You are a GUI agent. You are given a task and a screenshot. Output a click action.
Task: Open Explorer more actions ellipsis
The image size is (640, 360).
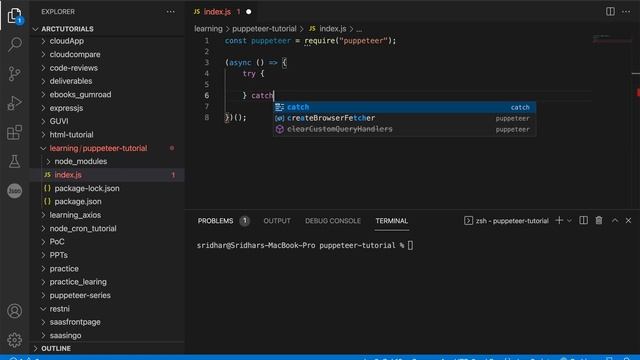click(x=171, y=12)
